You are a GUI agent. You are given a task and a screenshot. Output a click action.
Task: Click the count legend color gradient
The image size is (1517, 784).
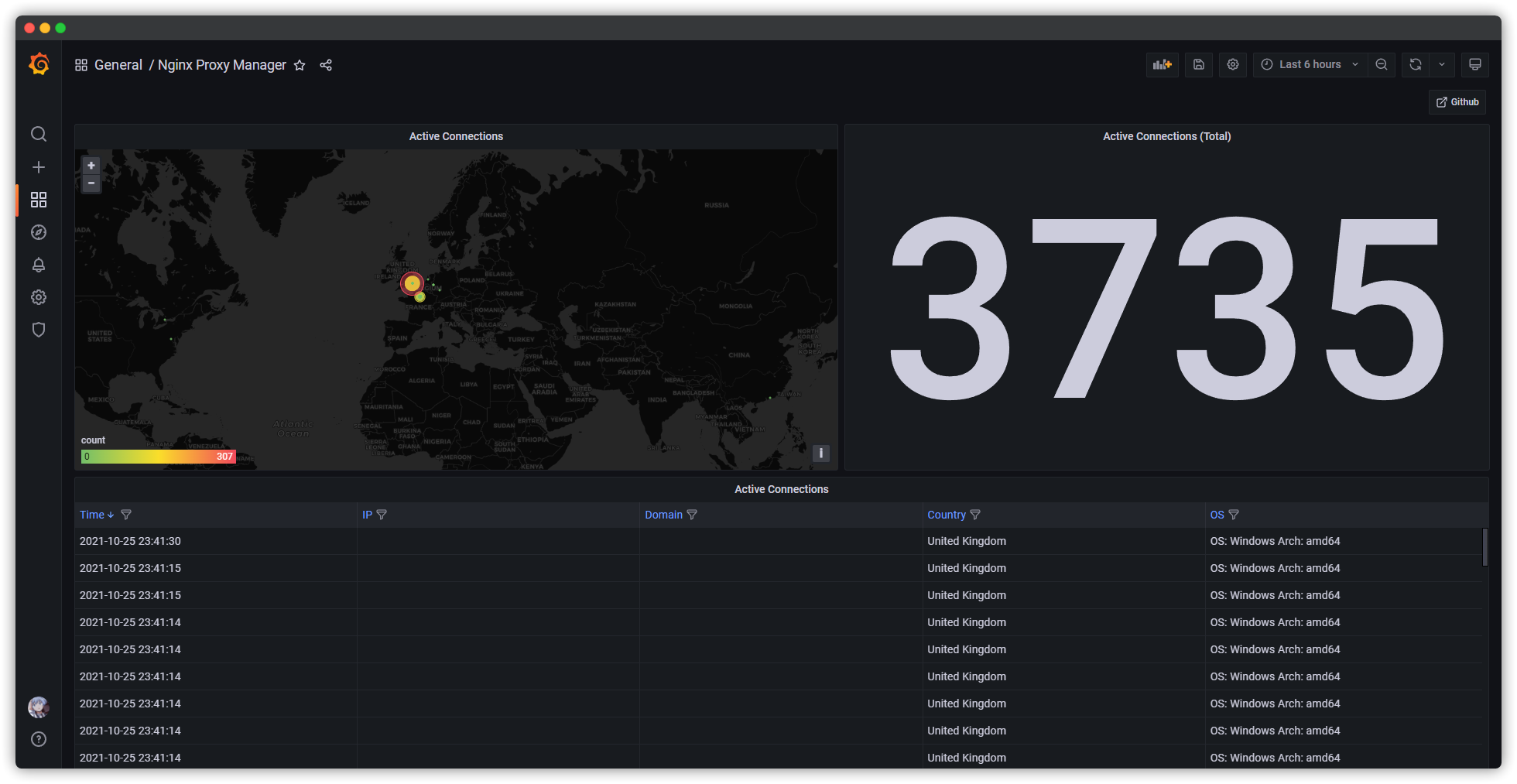click(x=159, y=457)
